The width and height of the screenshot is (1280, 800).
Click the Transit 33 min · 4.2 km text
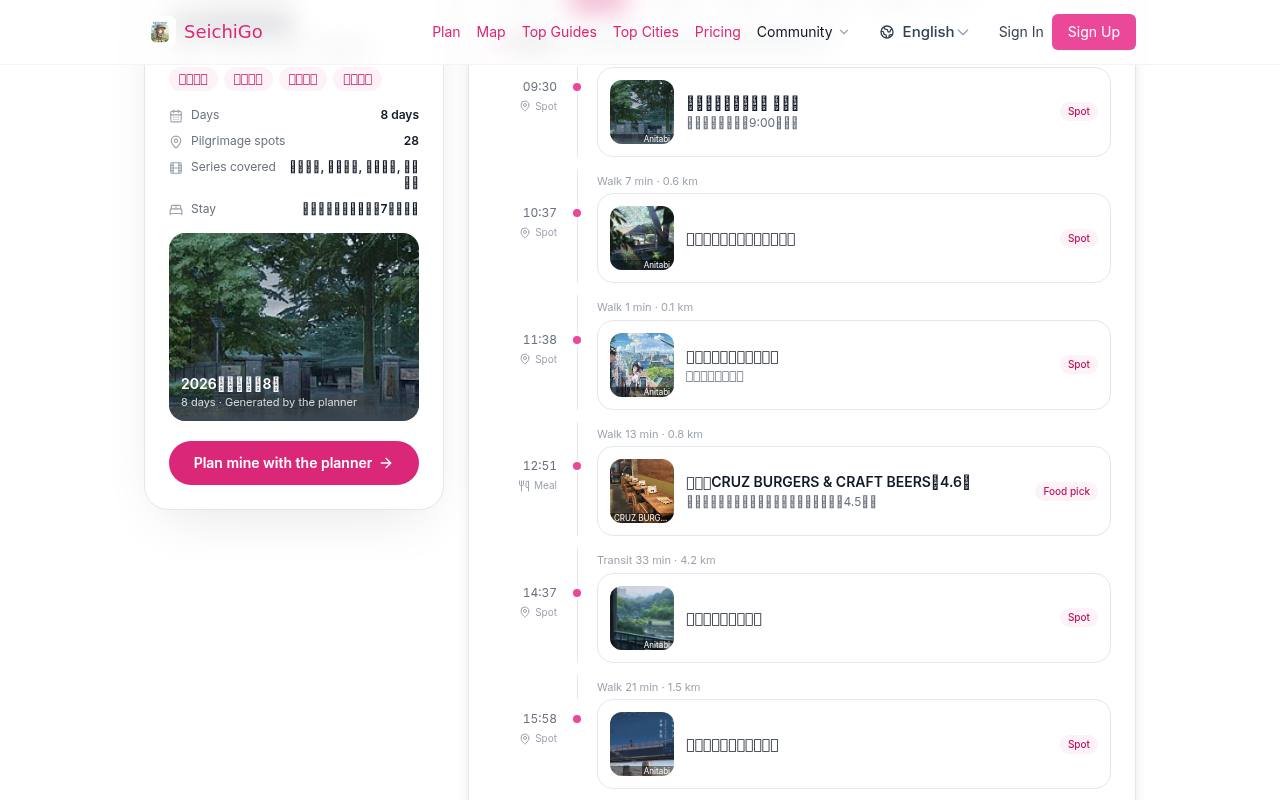(656, 560)
